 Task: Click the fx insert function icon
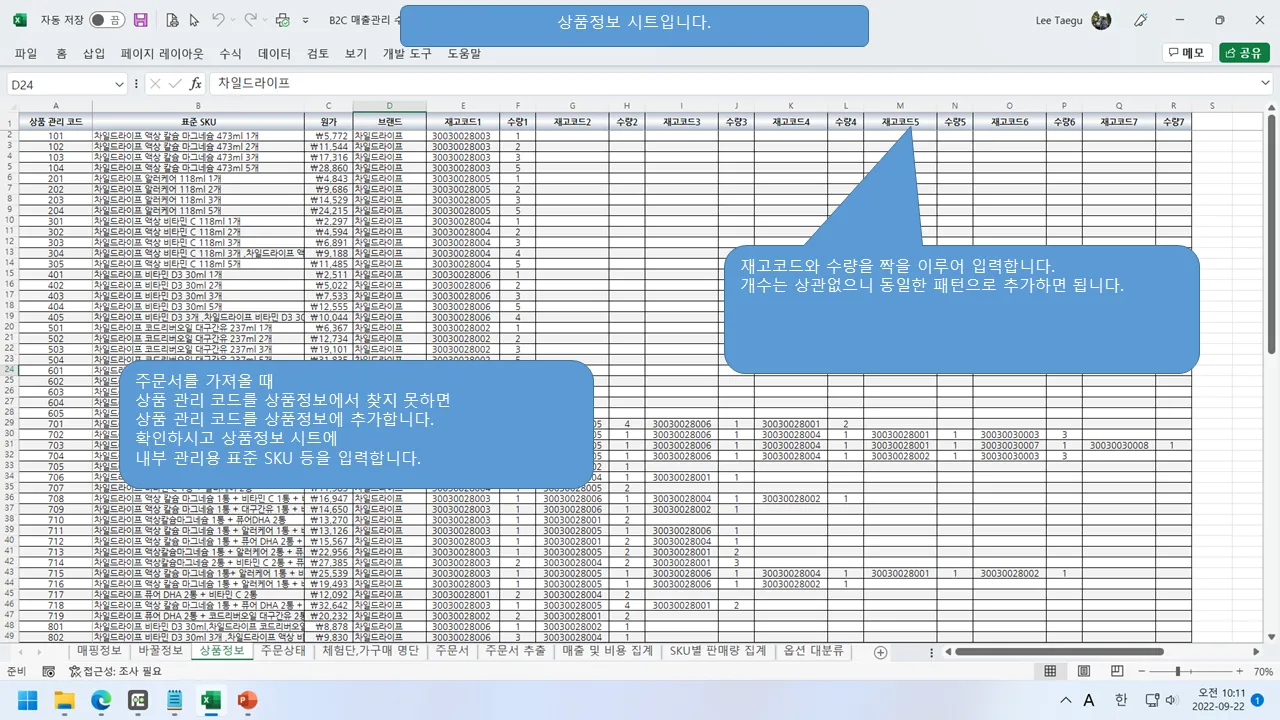tap(196, 84)
